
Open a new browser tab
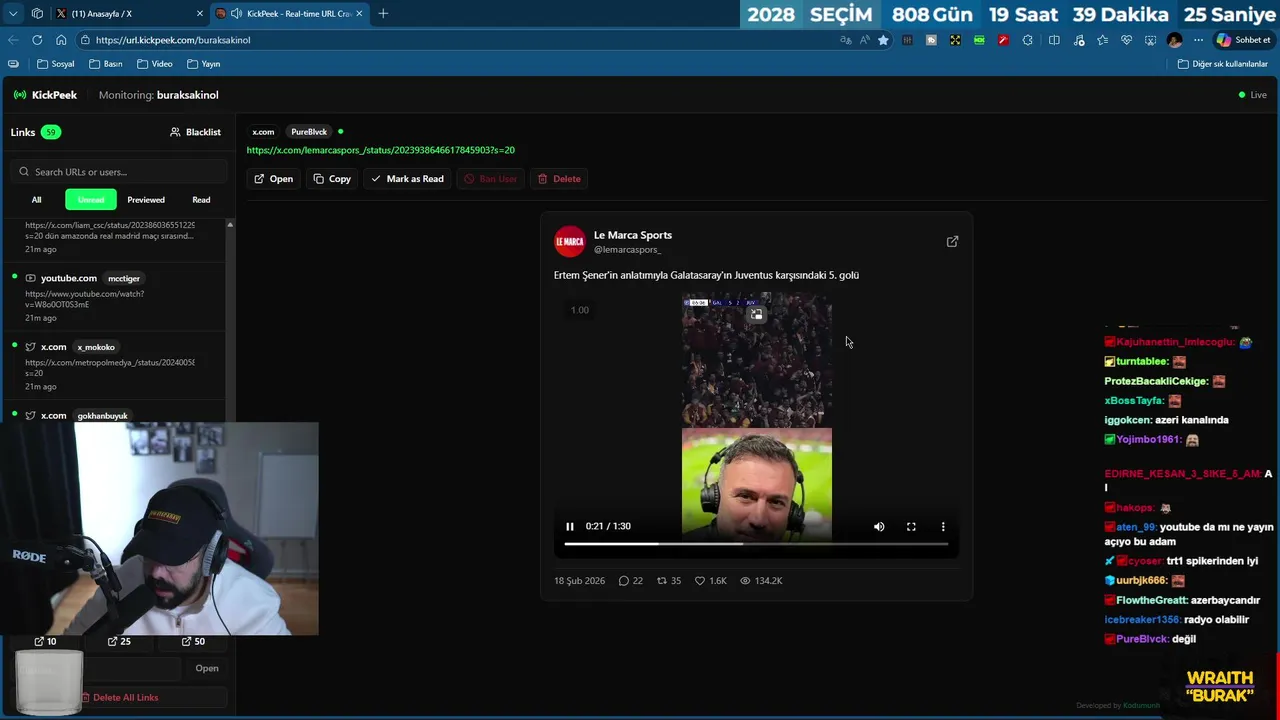383,13
